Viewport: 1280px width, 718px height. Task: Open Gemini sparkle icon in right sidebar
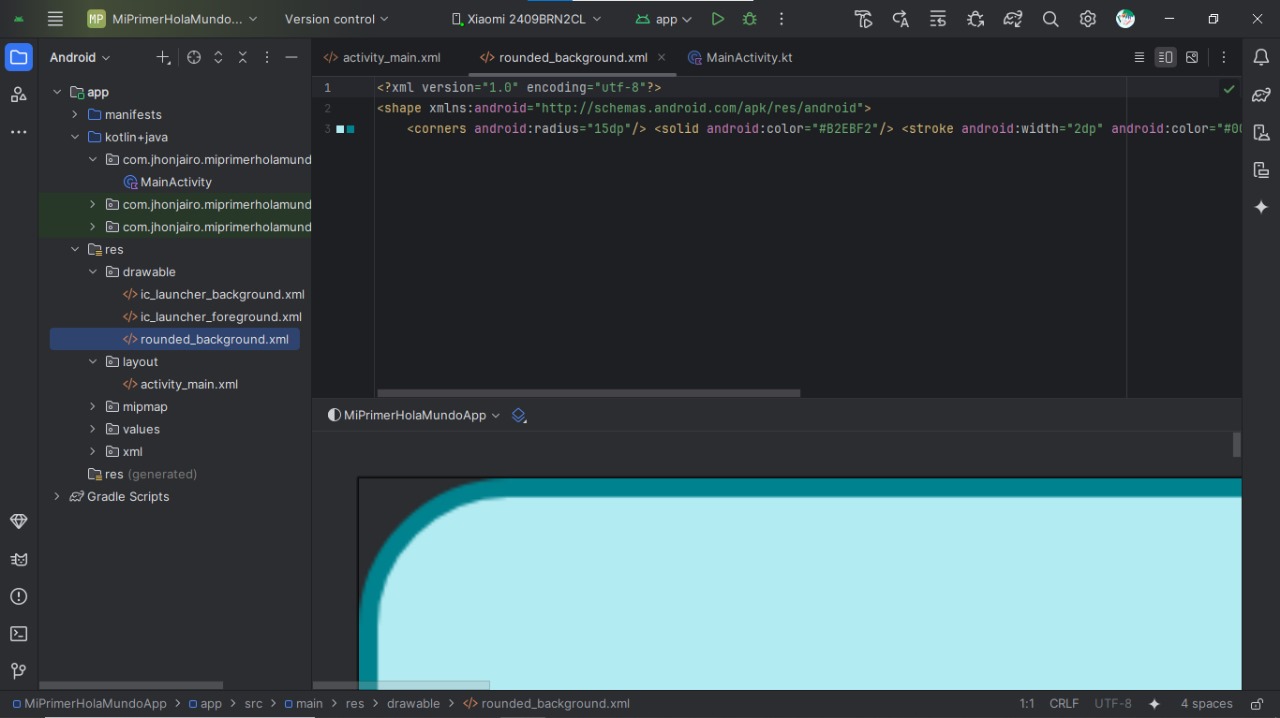[x=1261, y=207]
